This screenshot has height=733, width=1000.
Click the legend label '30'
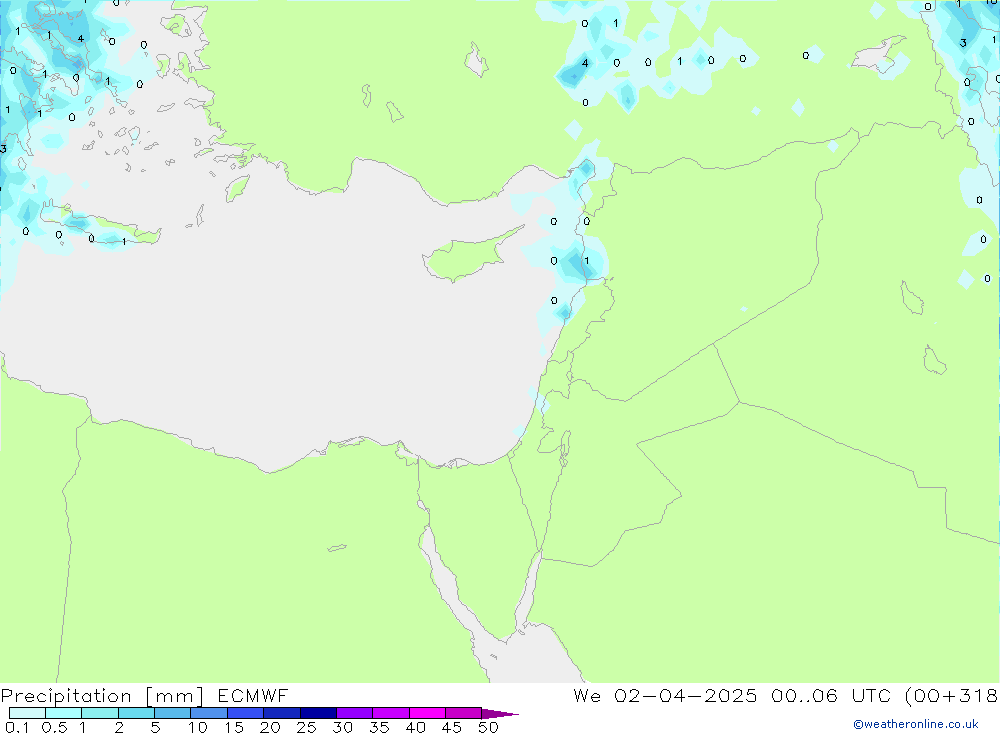[342, 727]
